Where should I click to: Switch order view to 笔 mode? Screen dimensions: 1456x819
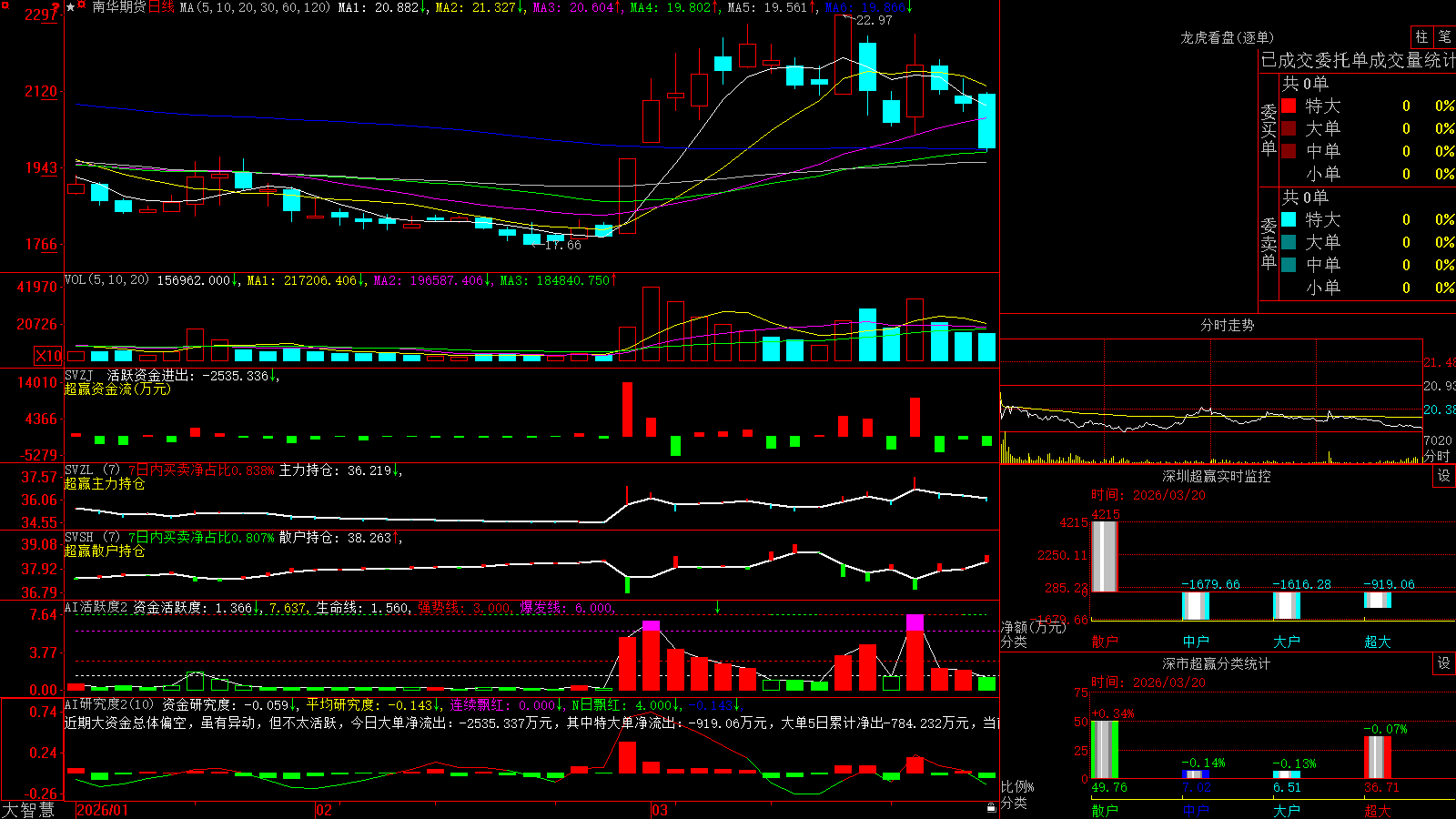point(1444,36)
